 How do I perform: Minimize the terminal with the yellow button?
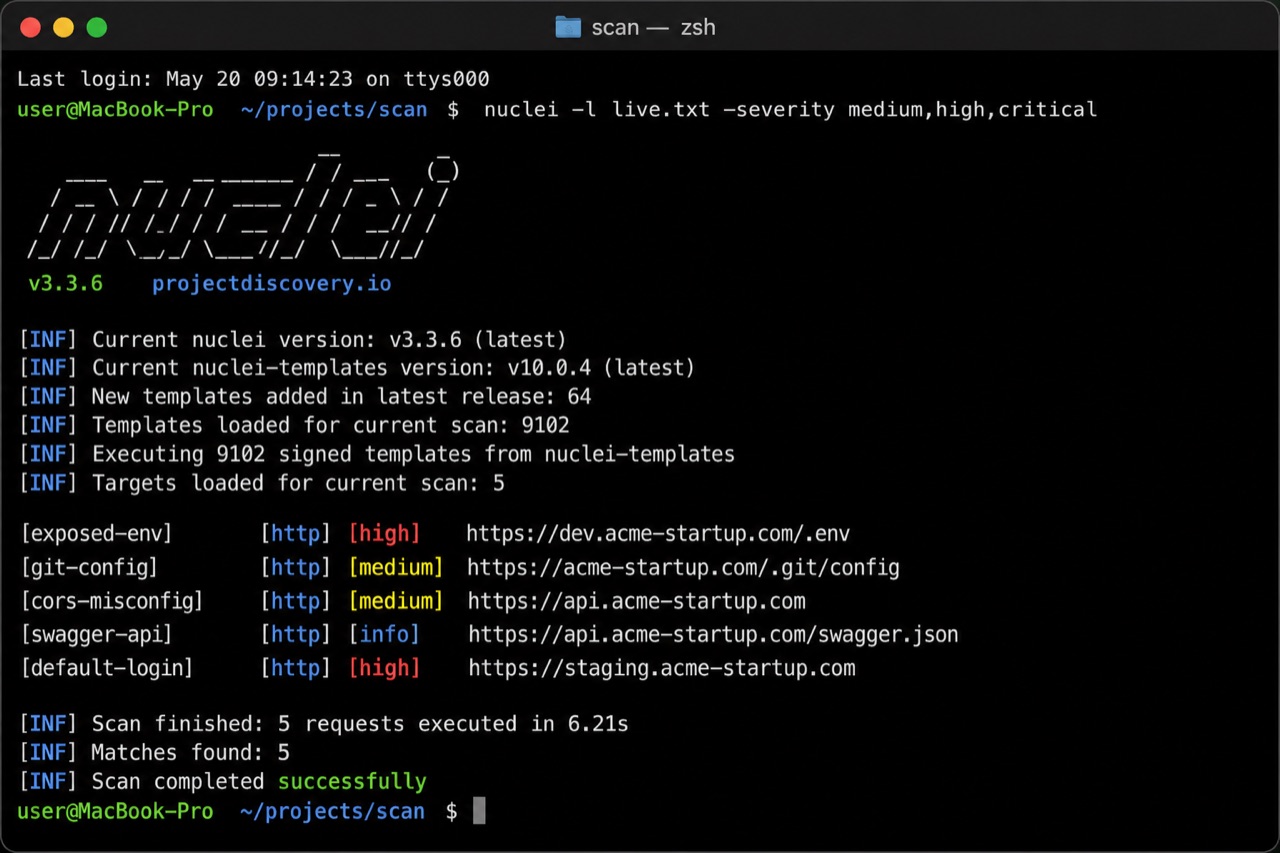click(x=63, y=27)
